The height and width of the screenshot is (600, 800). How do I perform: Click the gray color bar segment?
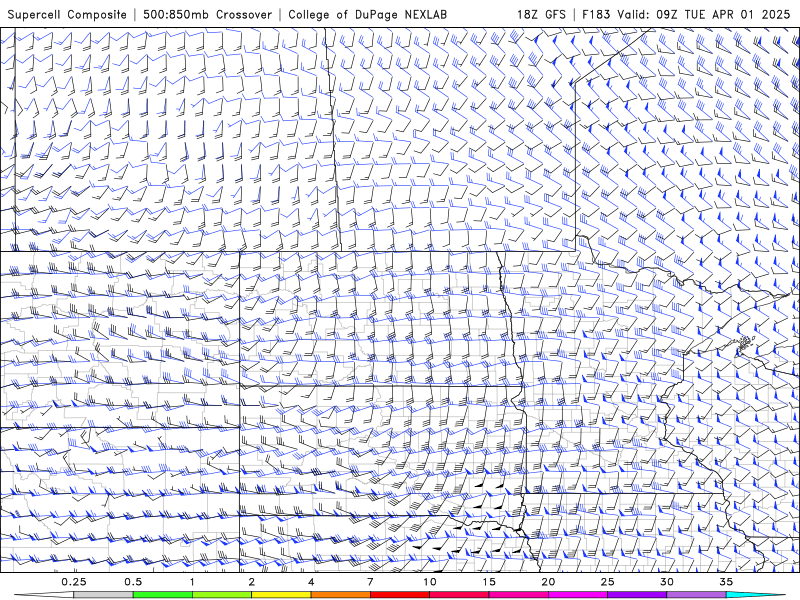pos(103,595)
